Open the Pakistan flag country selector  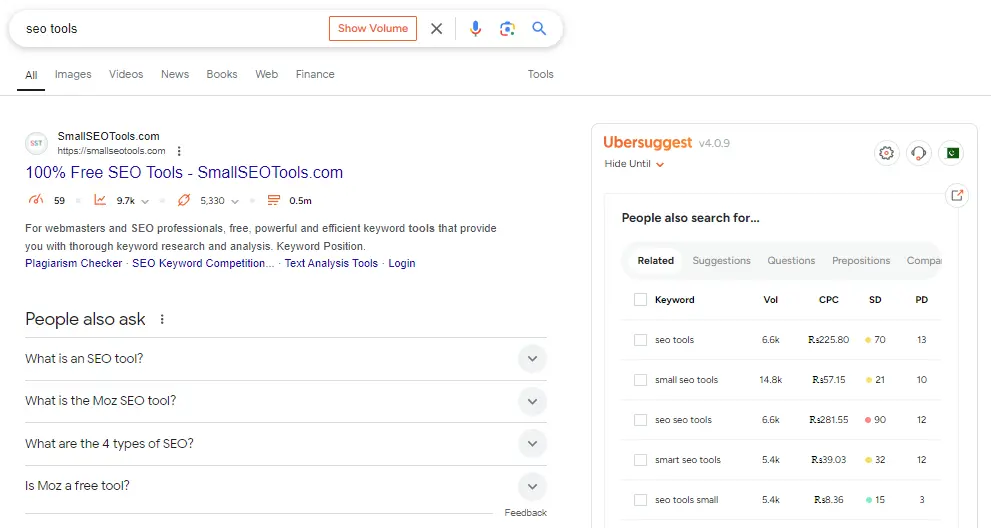pos(951,153)
